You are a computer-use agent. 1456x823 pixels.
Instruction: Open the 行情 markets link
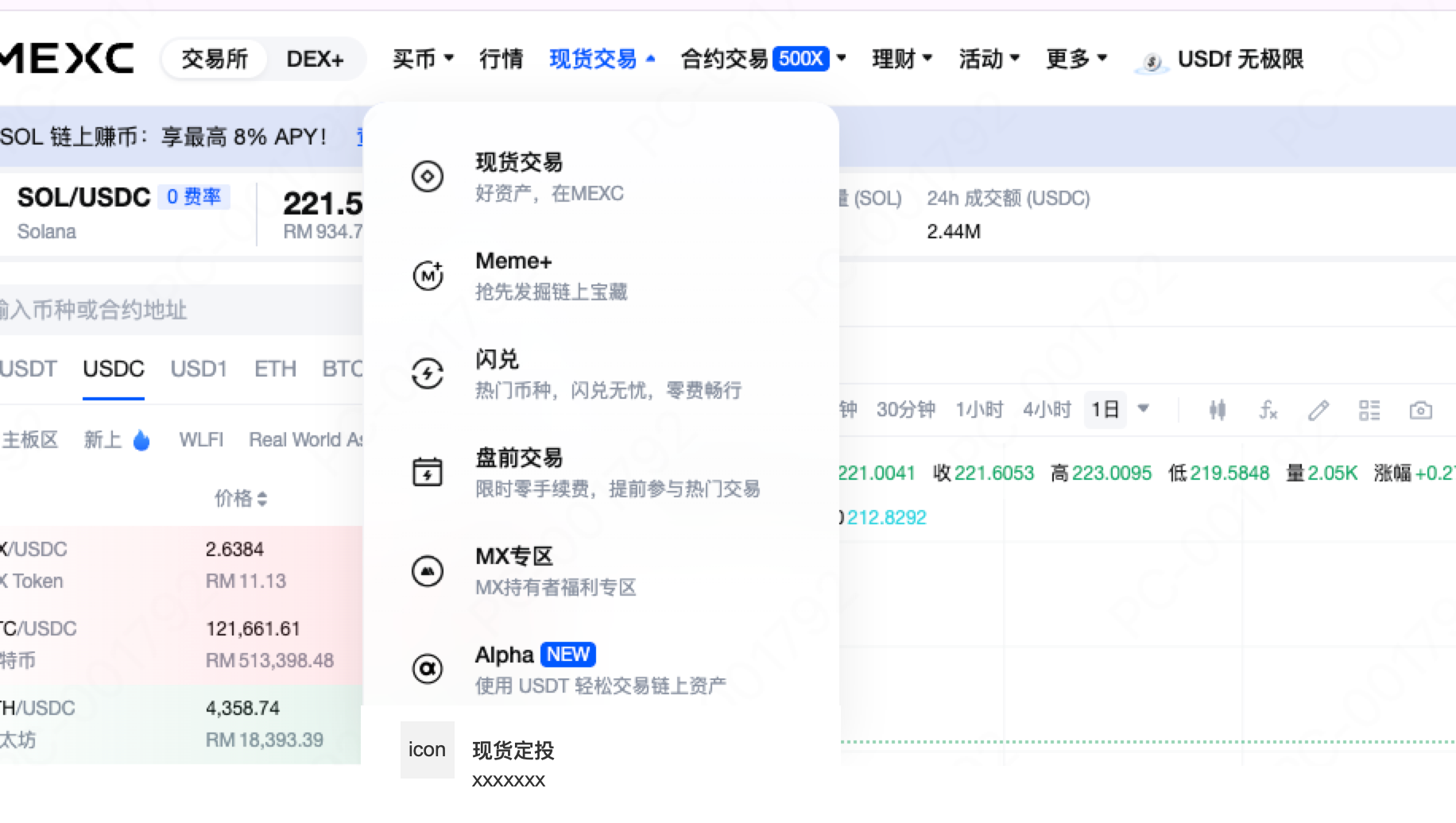(x=501, y=59)
